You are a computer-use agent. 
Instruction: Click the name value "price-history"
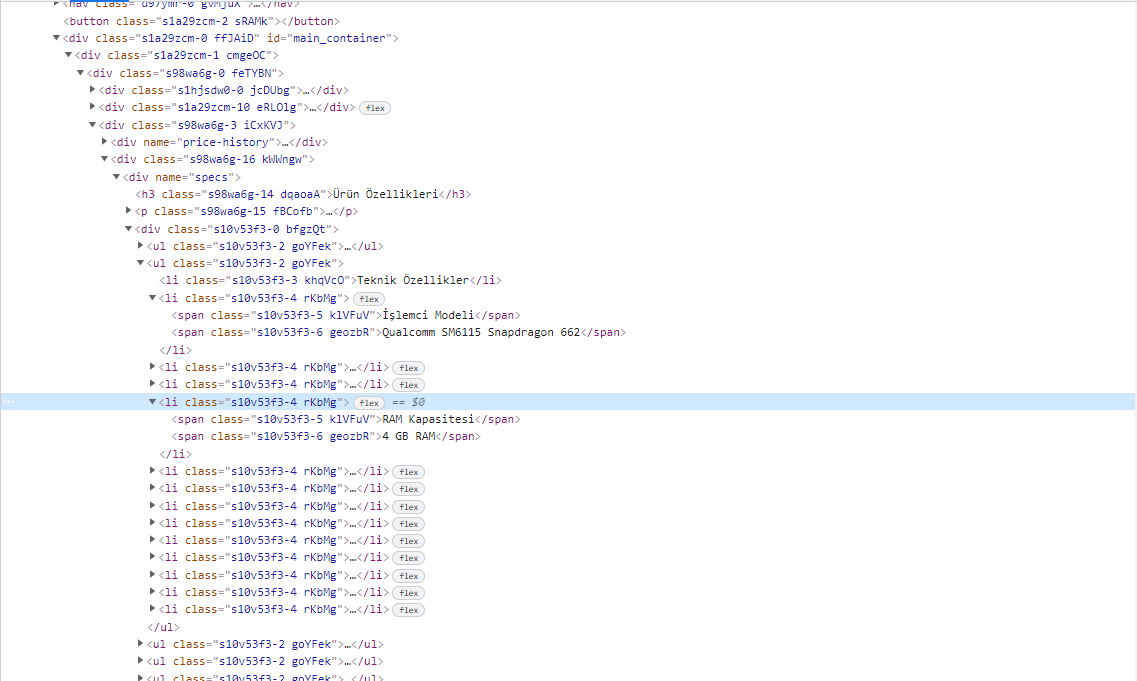(x=228, y=142)
